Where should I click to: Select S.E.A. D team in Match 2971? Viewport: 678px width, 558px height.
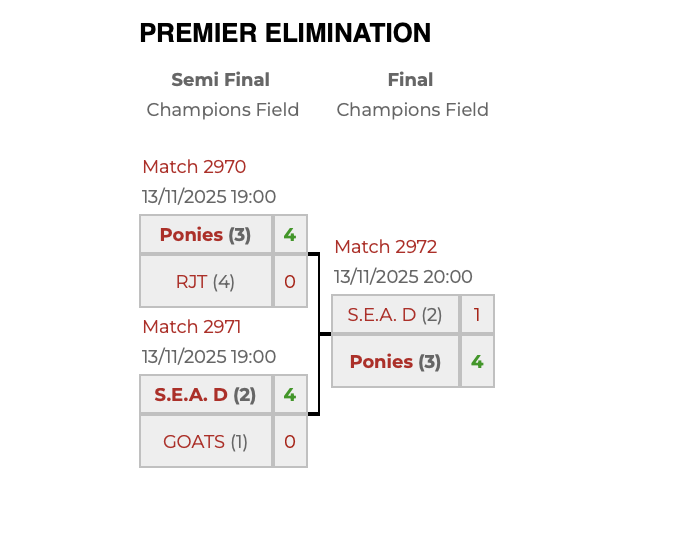[x=191, y=395]
